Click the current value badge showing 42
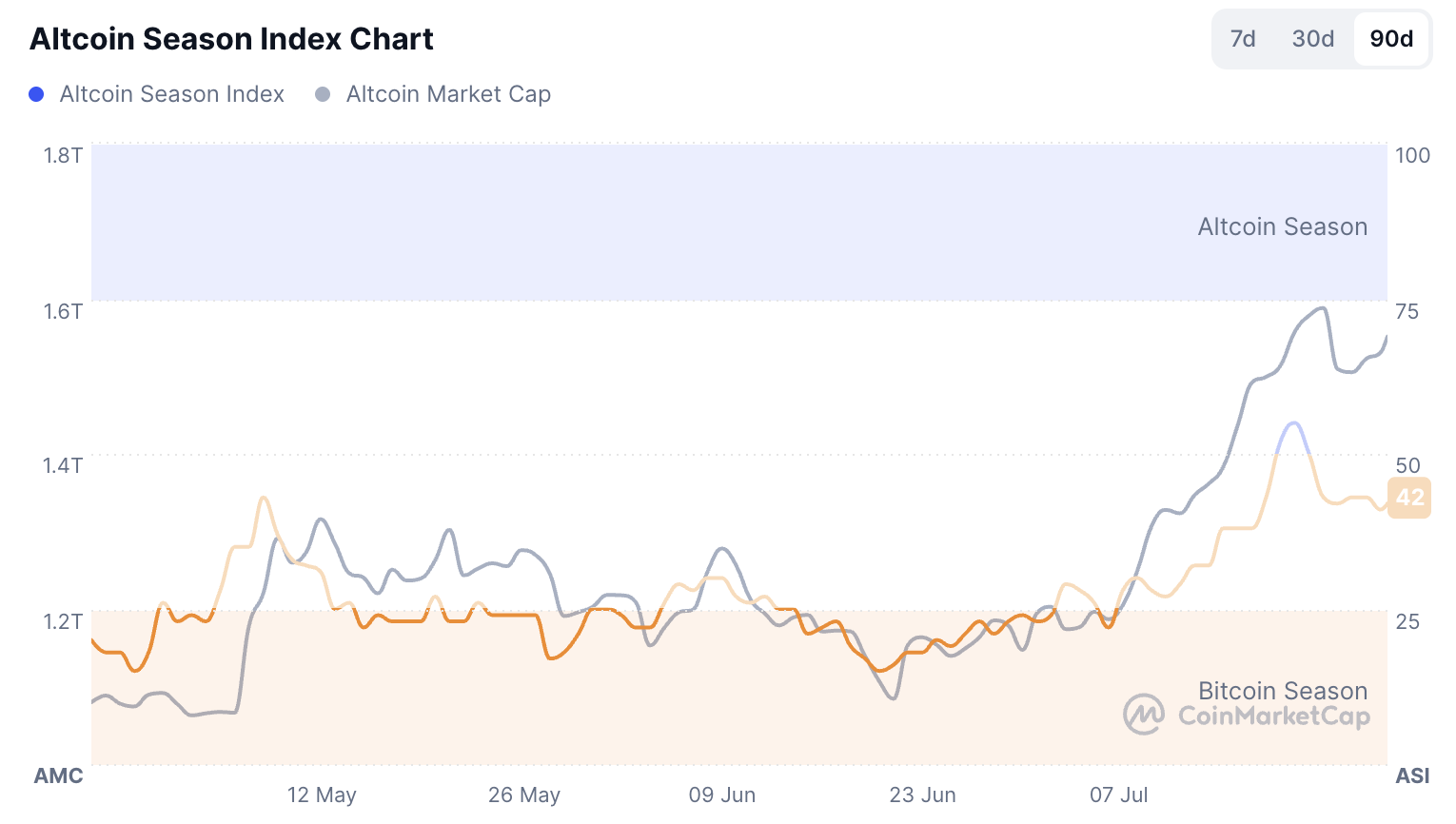This screenshot has height=824, width=1456. click(x=1409, y=498)
